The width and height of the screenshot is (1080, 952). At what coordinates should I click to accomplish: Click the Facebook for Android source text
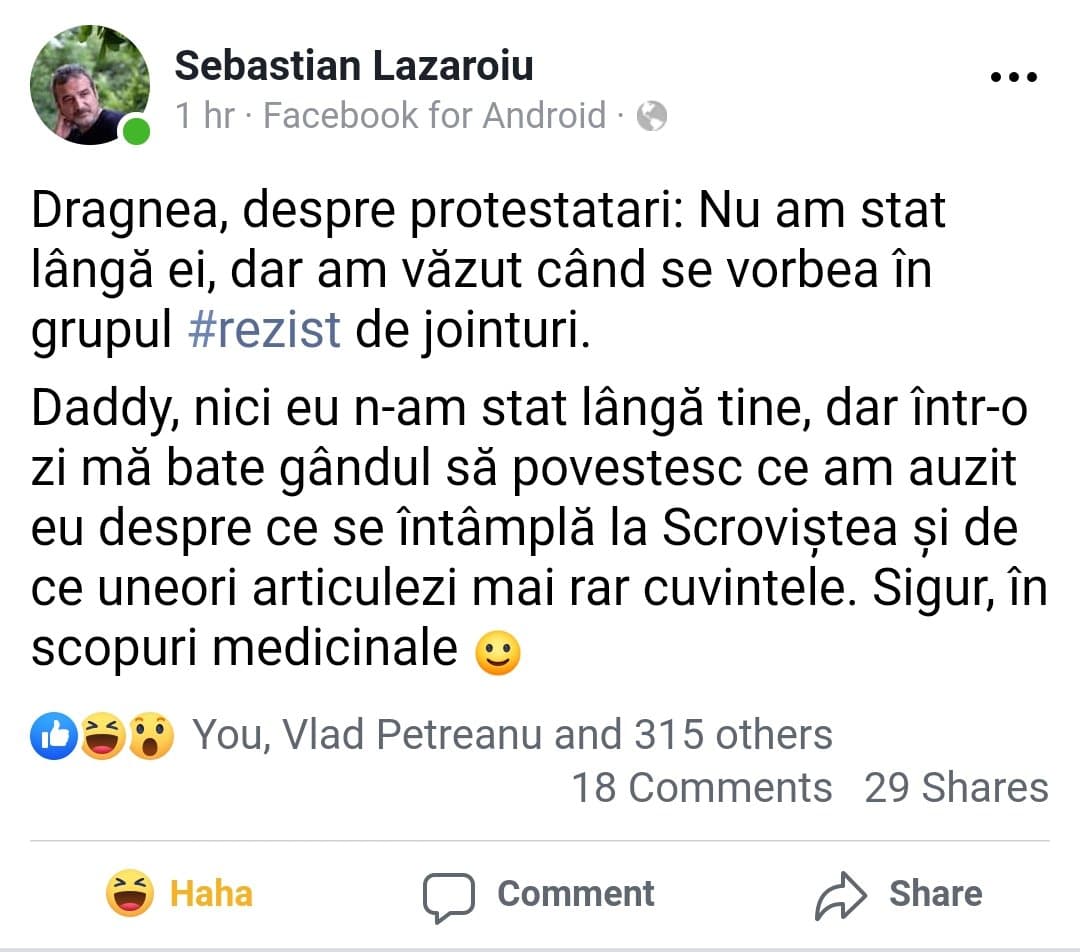435,115
